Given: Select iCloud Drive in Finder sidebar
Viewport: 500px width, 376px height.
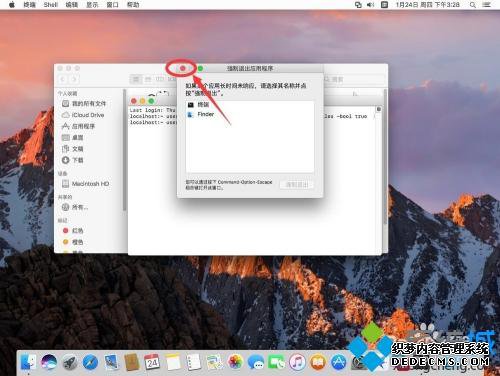Looking at the screenshot, I should coord(88,115).
